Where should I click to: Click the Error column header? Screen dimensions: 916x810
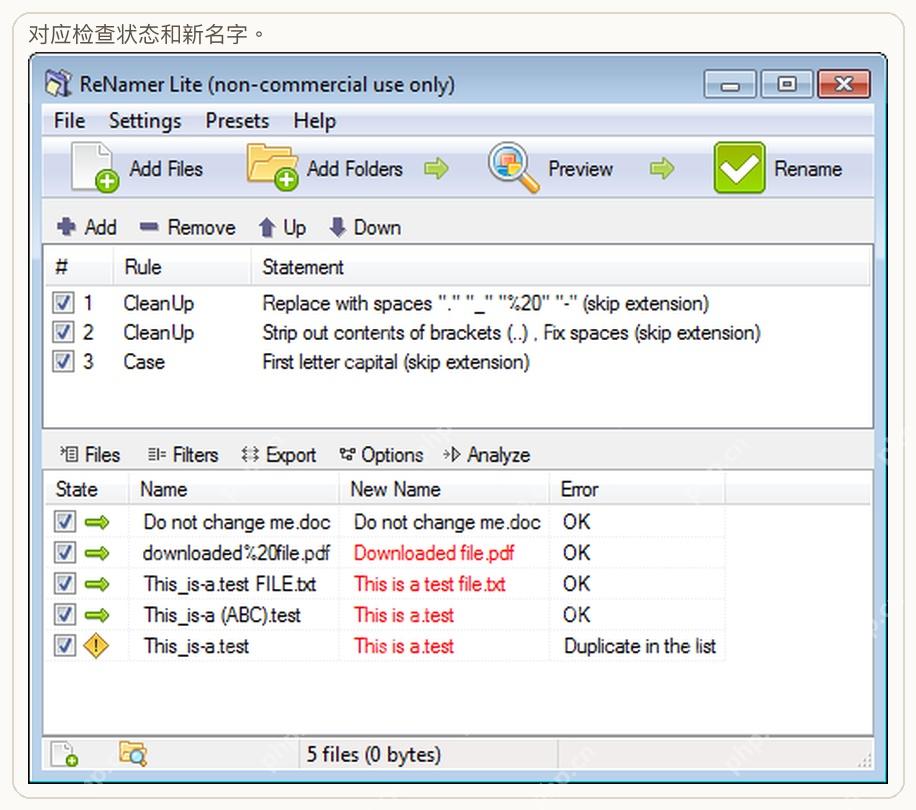[x=637, y=489]
